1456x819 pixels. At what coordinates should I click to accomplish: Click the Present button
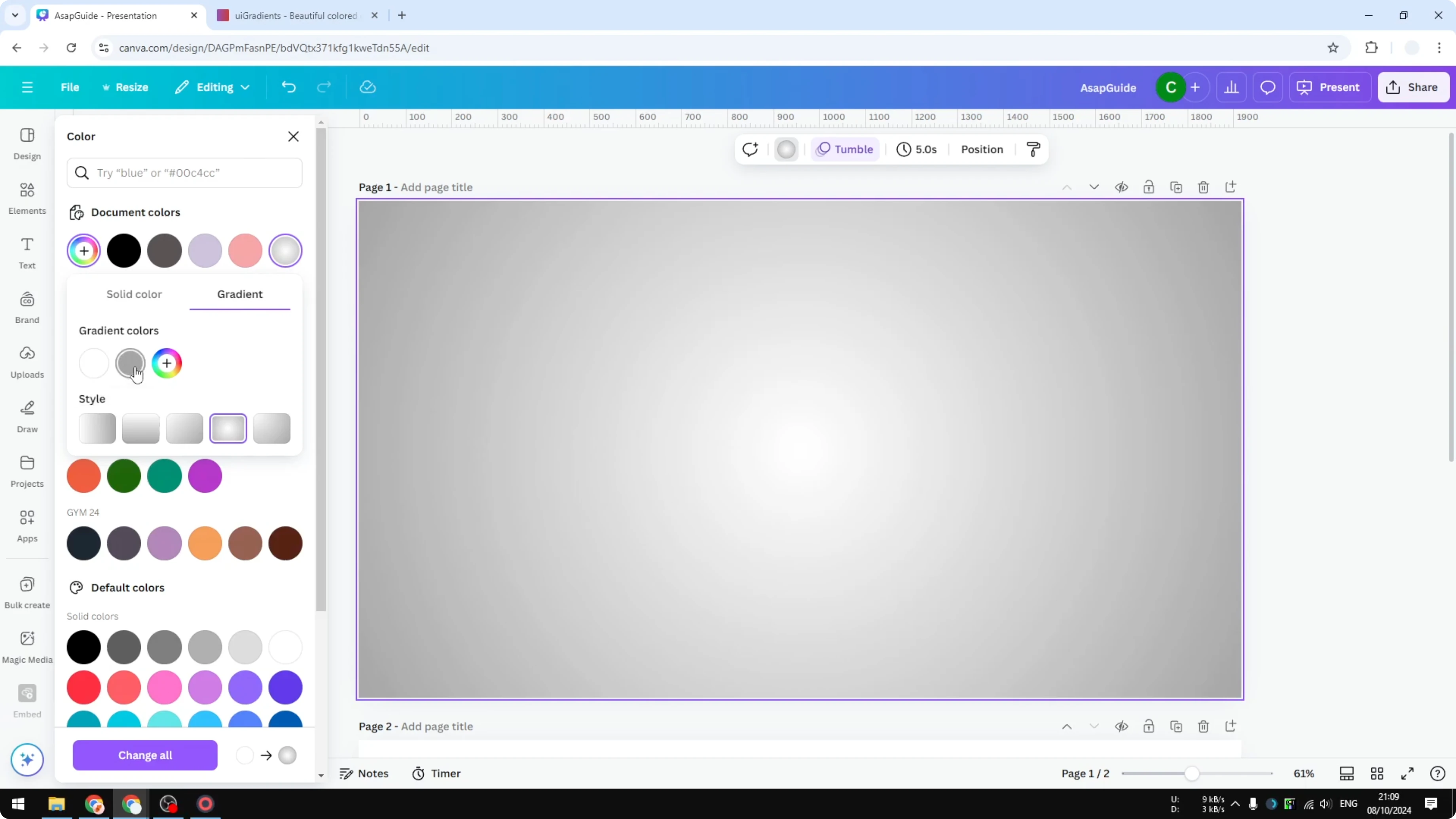(x=1330, y=87)
